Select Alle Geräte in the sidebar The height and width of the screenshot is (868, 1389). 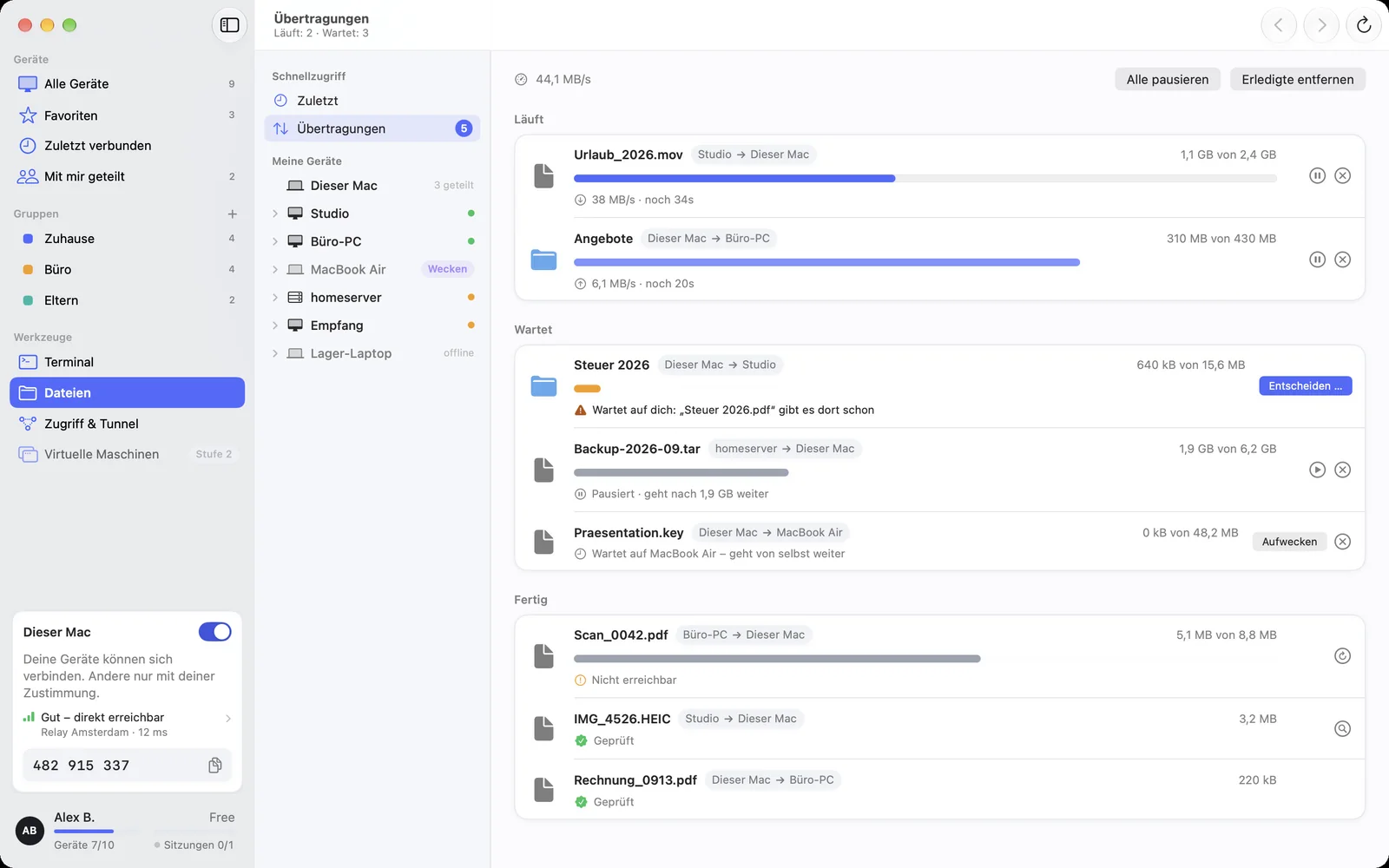[127, 84]
